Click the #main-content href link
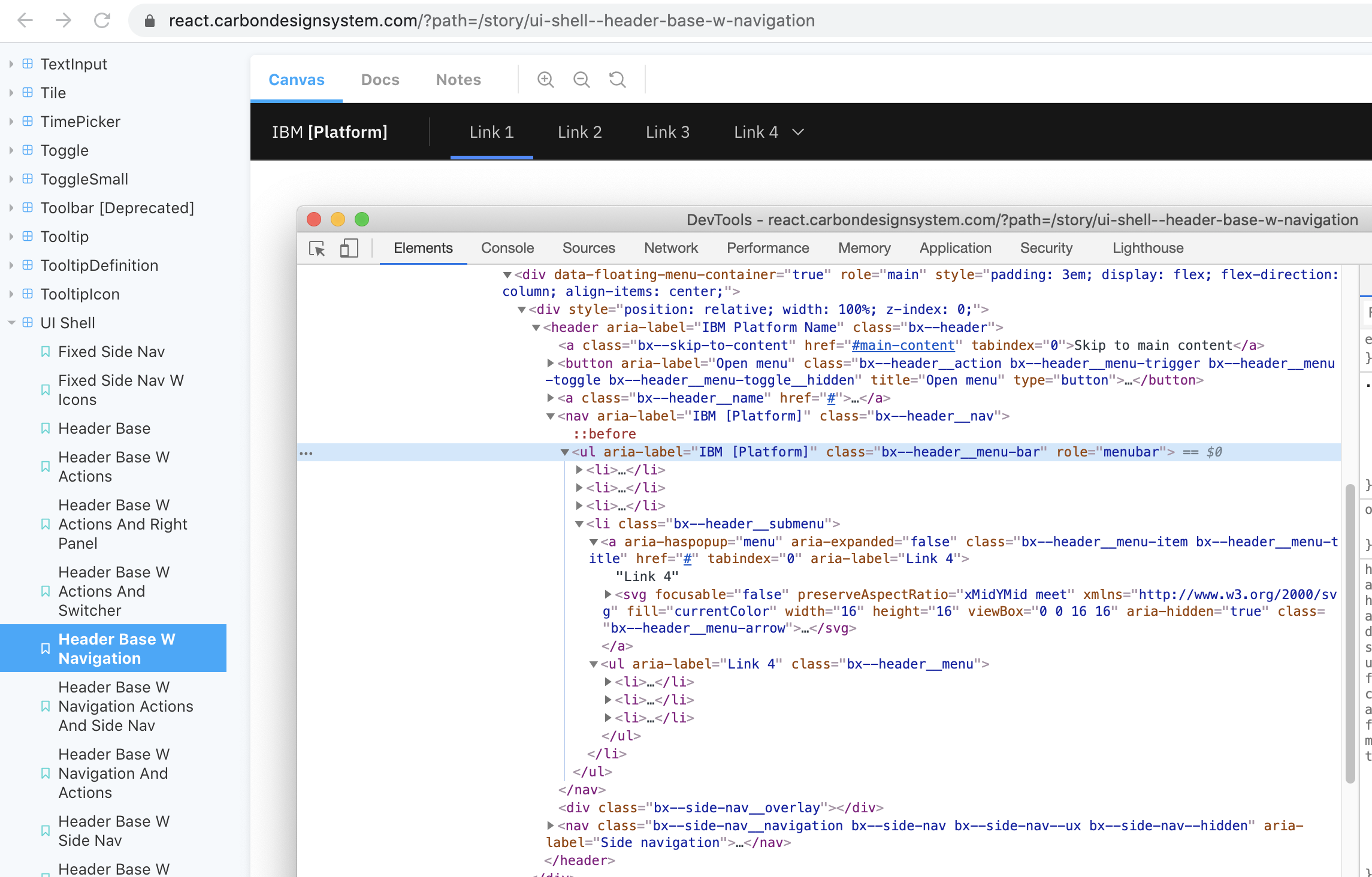Viewport: 1372px width, 877px height. 903,346
